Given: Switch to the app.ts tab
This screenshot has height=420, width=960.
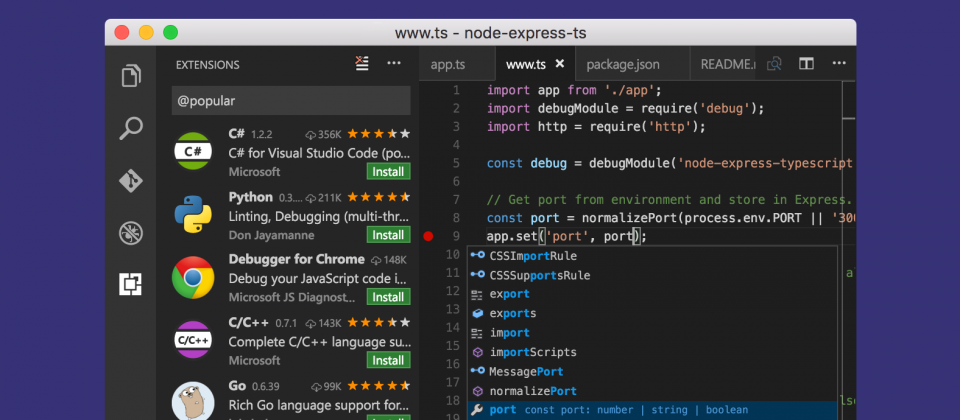Looking at the screenshot, I should coord(448,65).
